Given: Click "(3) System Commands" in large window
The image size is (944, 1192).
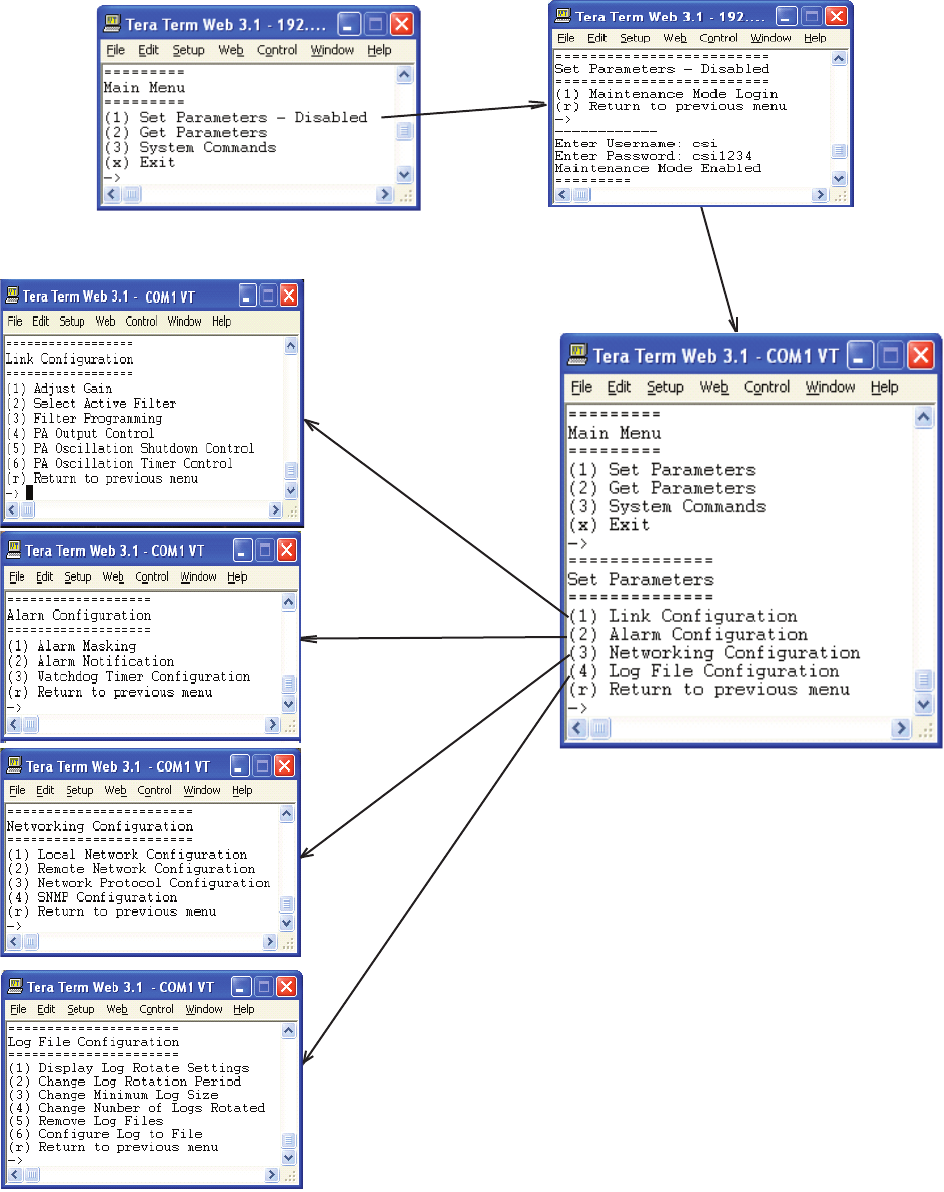Looking at the screenshot, I should 667,506.
